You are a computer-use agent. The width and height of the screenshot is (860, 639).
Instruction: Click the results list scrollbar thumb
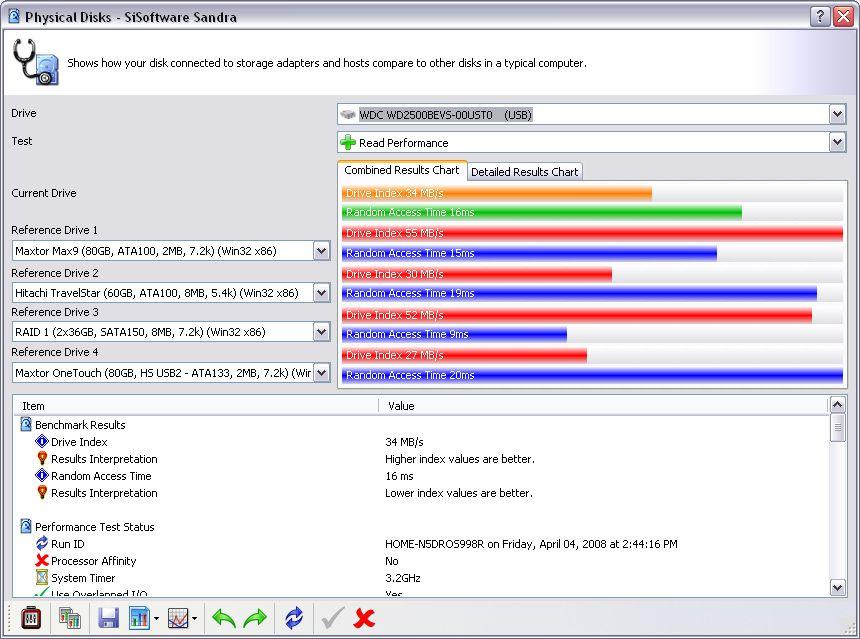pos(837,428)
